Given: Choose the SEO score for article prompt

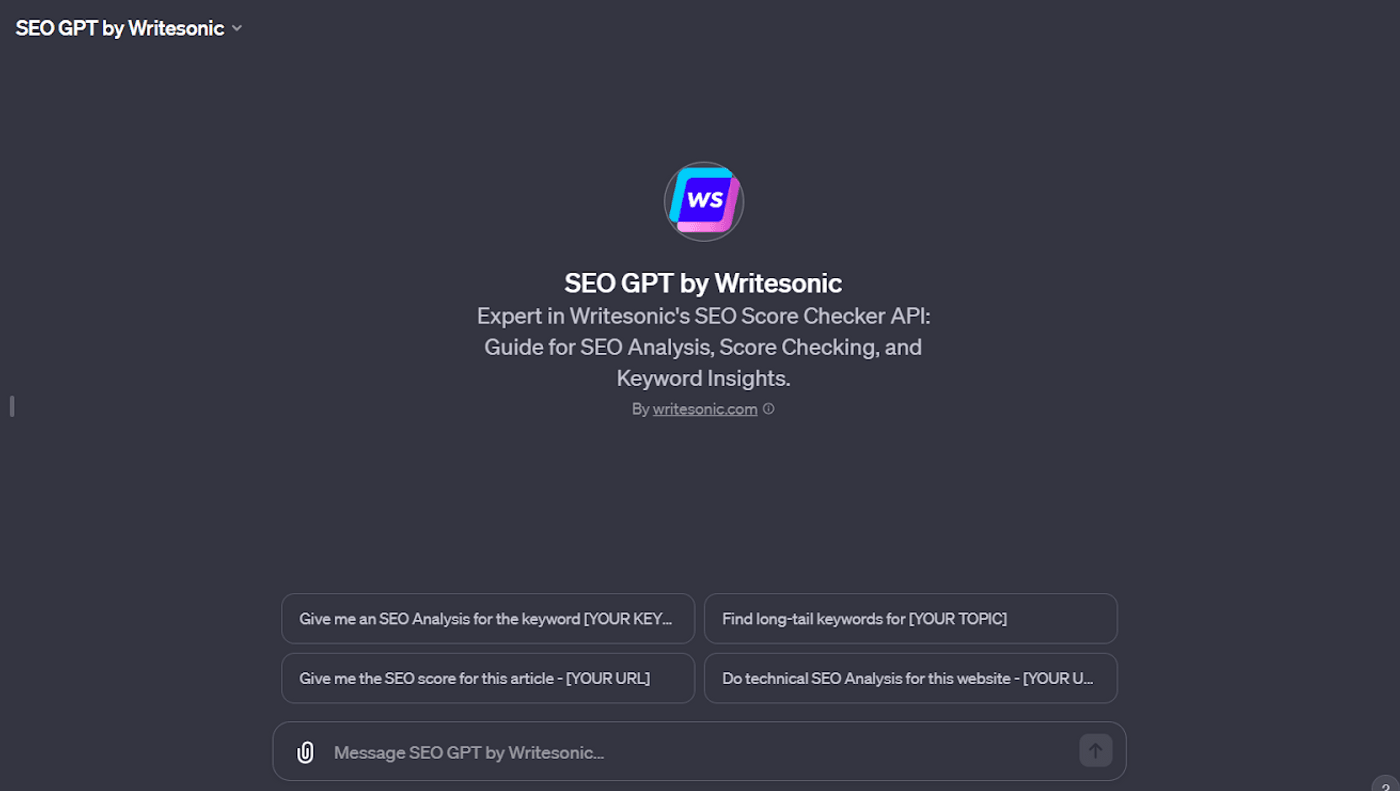Looking at the screenshot, I should [x=487, y=678].
